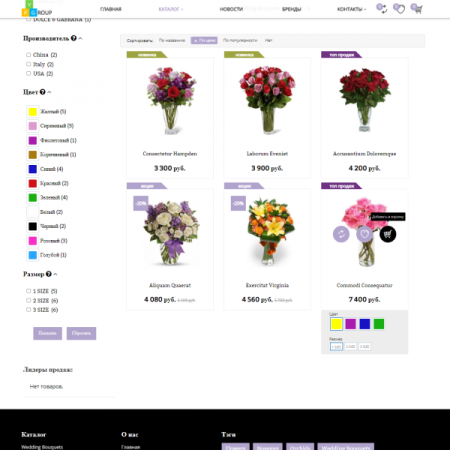
Task: Open the Aliquam Quaerat product link
Action: [170, 285]
